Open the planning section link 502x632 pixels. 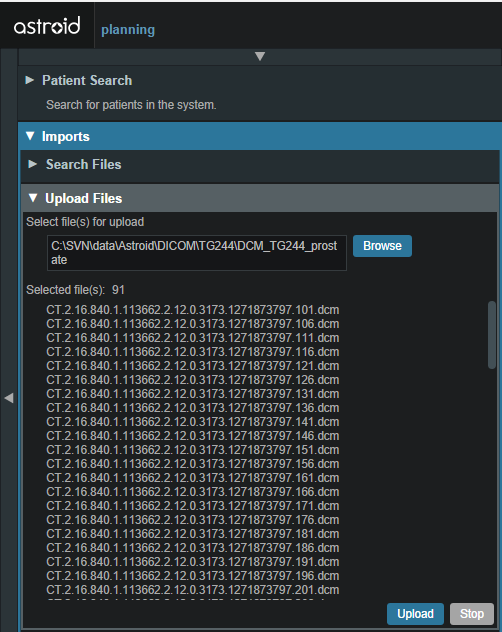(x=128, y=30)
